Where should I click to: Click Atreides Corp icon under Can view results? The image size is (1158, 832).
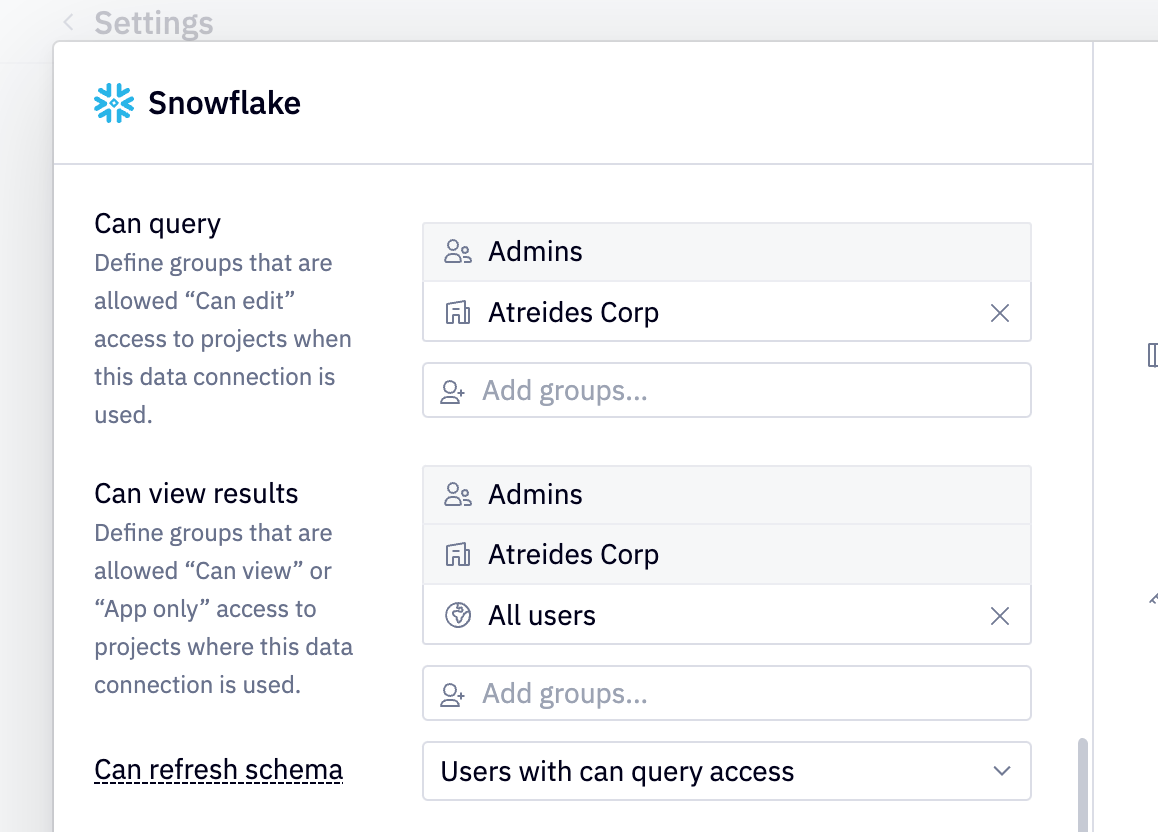[x=458, y=555]
